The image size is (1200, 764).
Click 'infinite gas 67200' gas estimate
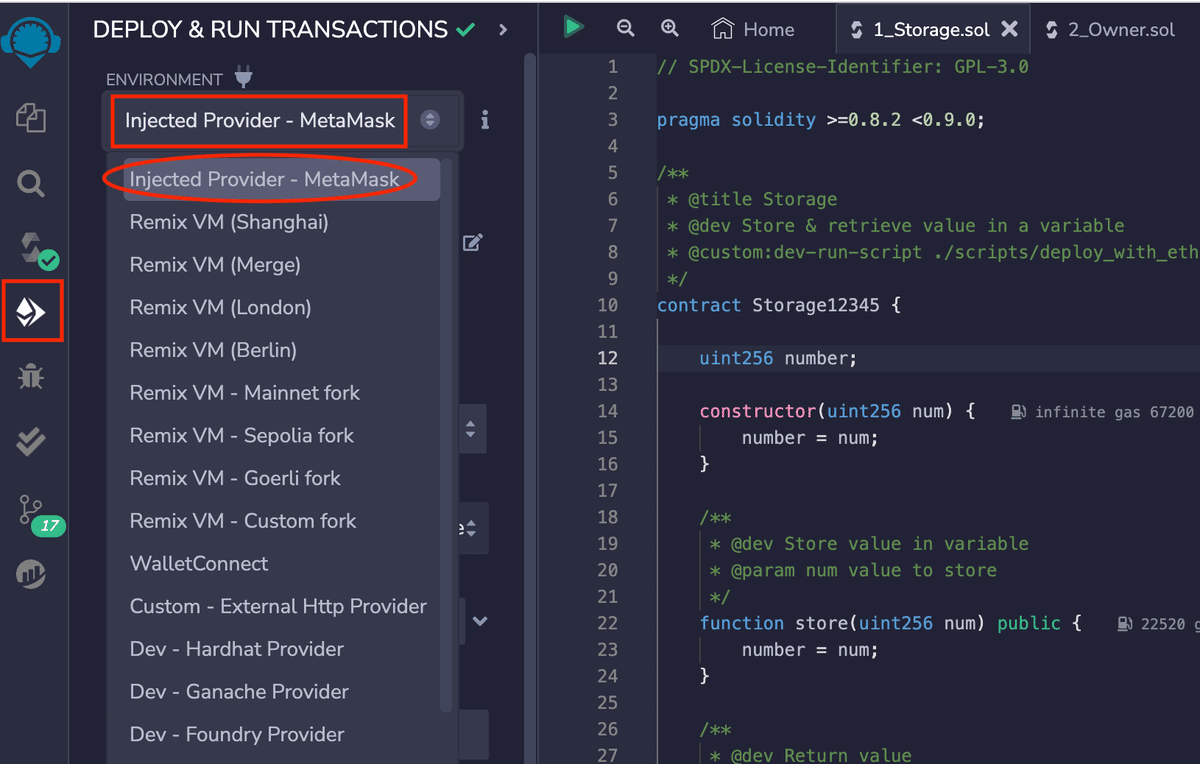click(1102, 412)
